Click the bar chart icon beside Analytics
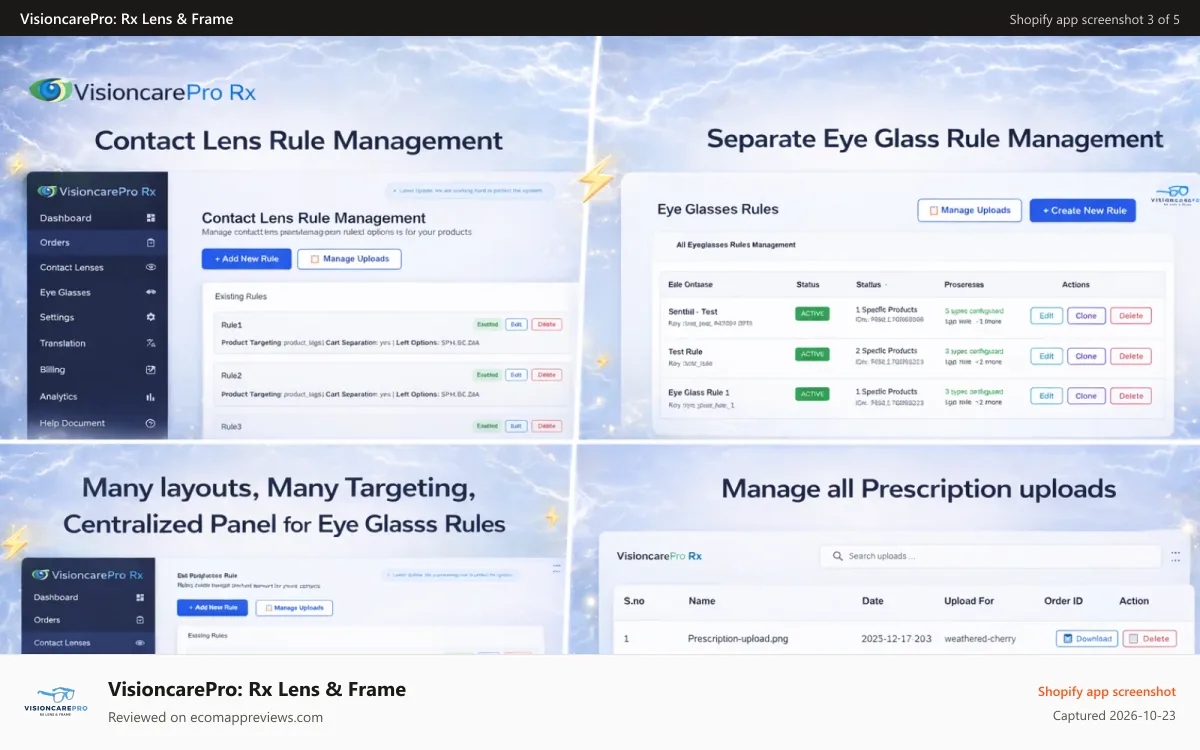1200x750 pixels. pyautogui.click(x=151, y=397)
